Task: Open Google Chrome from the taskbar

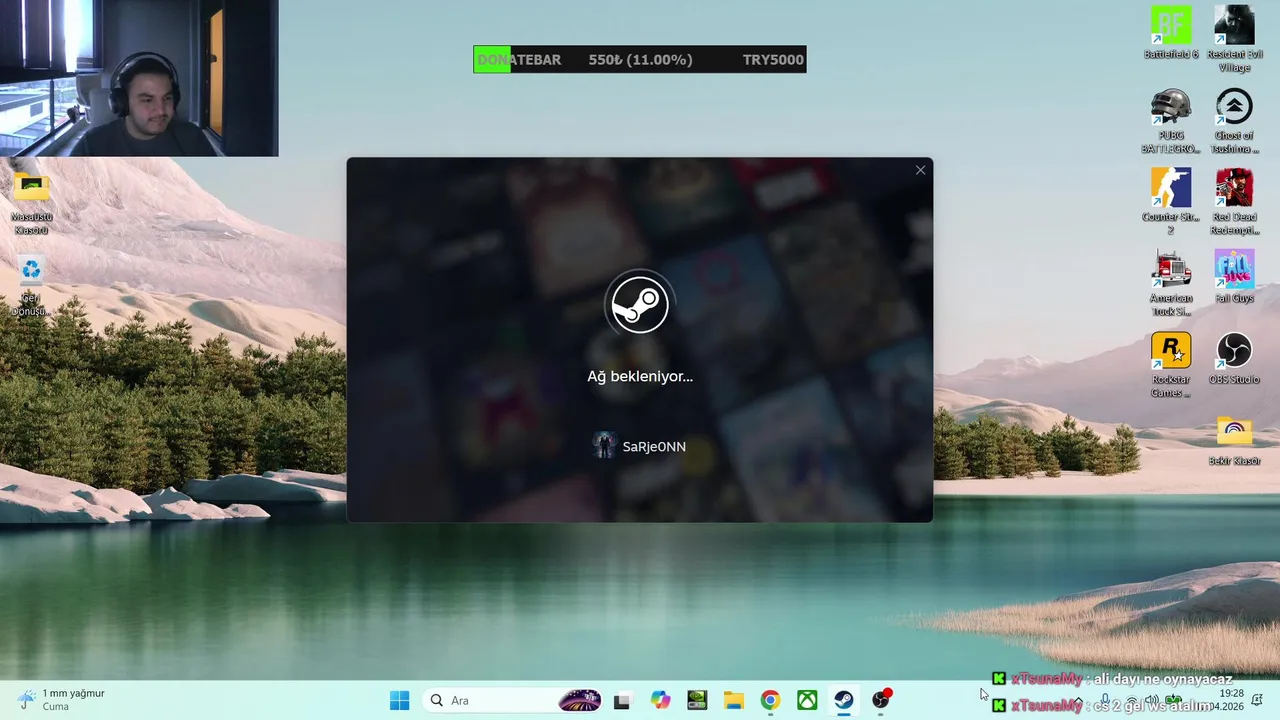Action: coord(770,700)
